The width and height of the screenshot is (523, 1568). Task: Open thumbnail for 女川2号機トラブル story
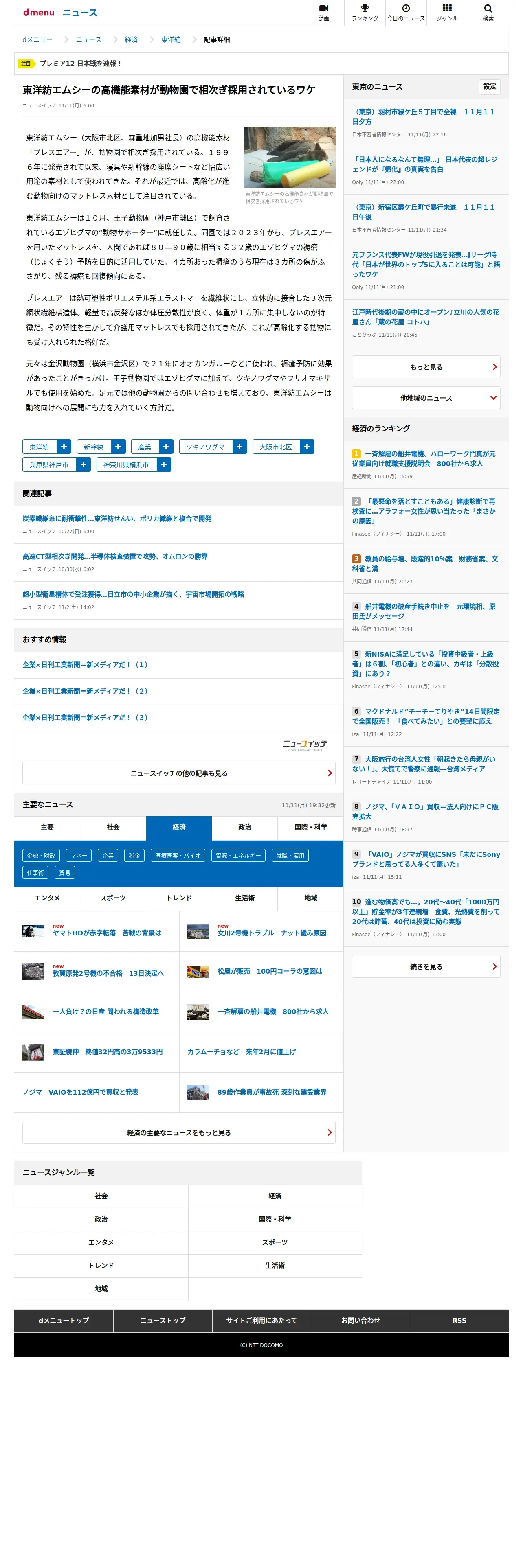point(198,931)
